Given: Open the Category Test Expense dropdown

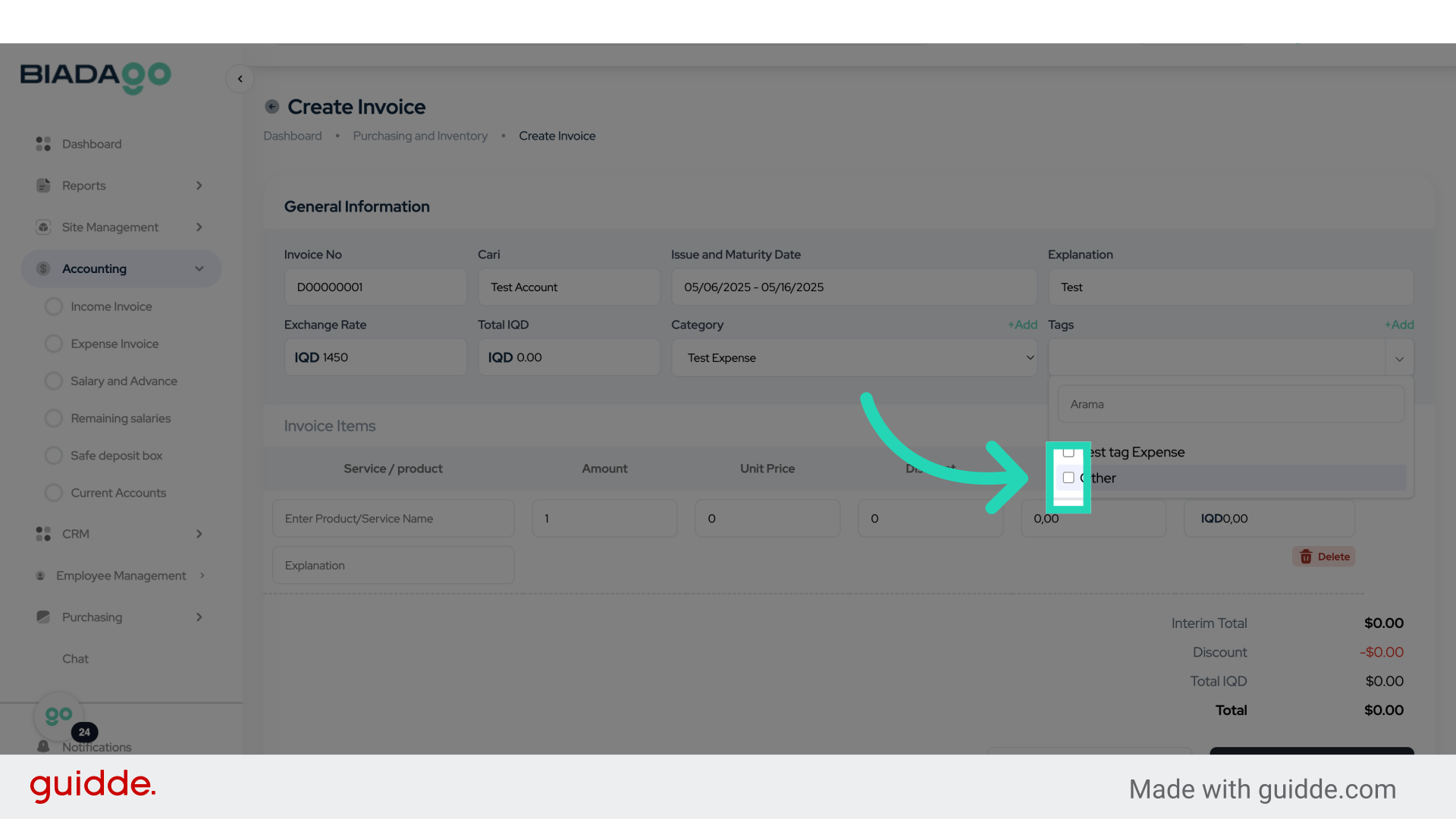Looking at the screenshot, I should [x=853, y=358].
